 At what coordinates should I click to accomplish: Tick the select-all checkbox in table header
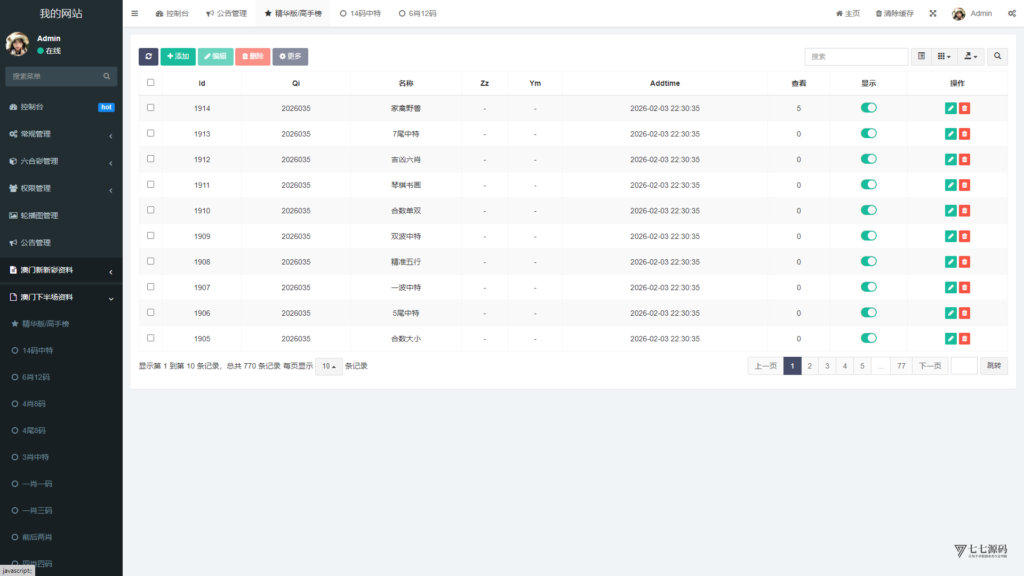tap(151, 83)
